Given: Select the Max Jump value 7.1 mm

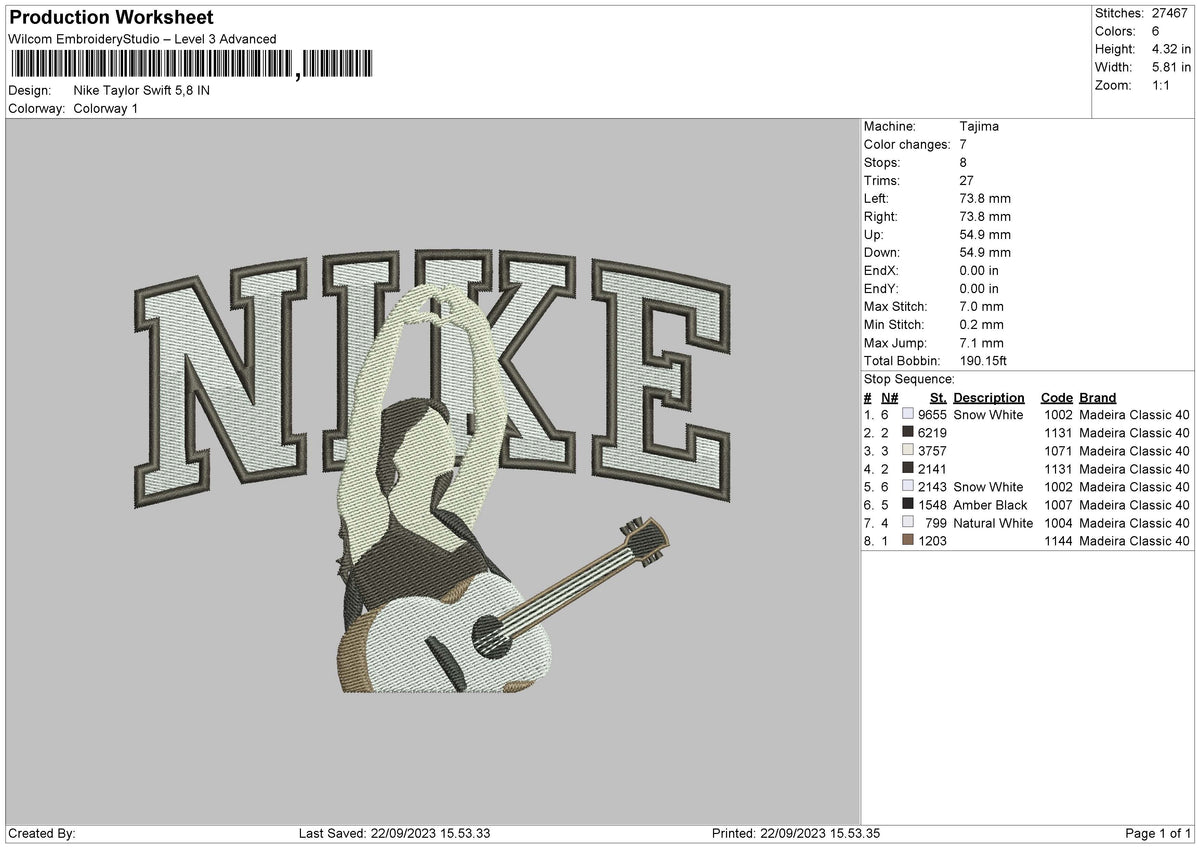Looking at the screenshot, I should [981, 342].
